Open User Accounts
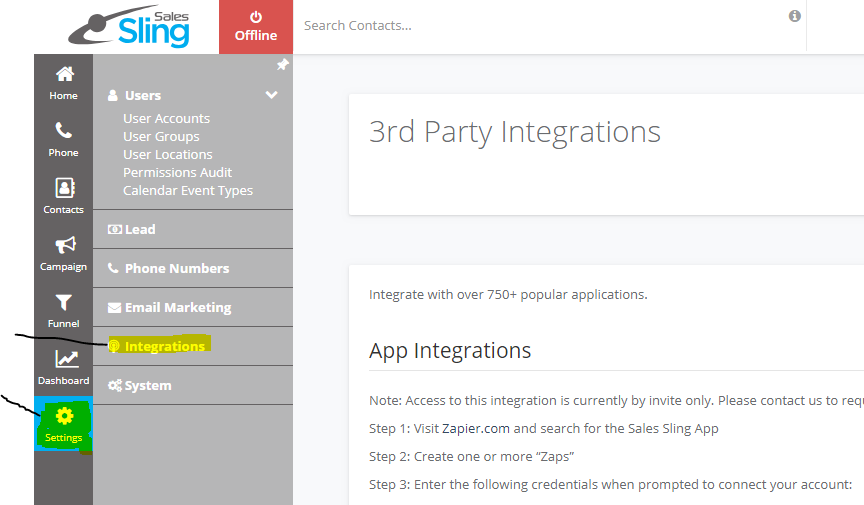The width and height of the screenshot is (864, 505). pyautogui.click(x=166, y=119)
